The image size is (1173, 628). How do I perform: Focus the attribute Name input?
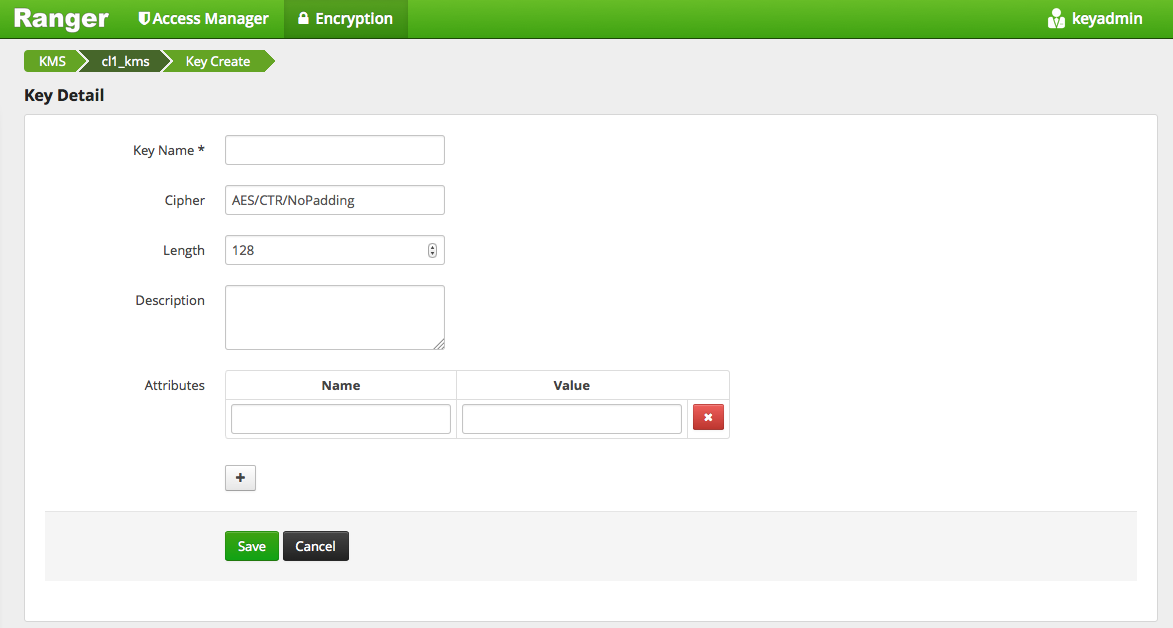(x=340, y=419)
